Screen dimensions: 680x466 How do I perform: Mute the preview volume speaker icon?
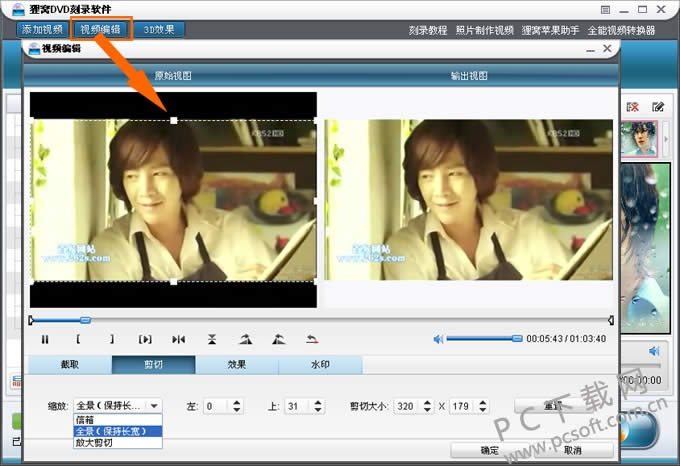[438, 339]
